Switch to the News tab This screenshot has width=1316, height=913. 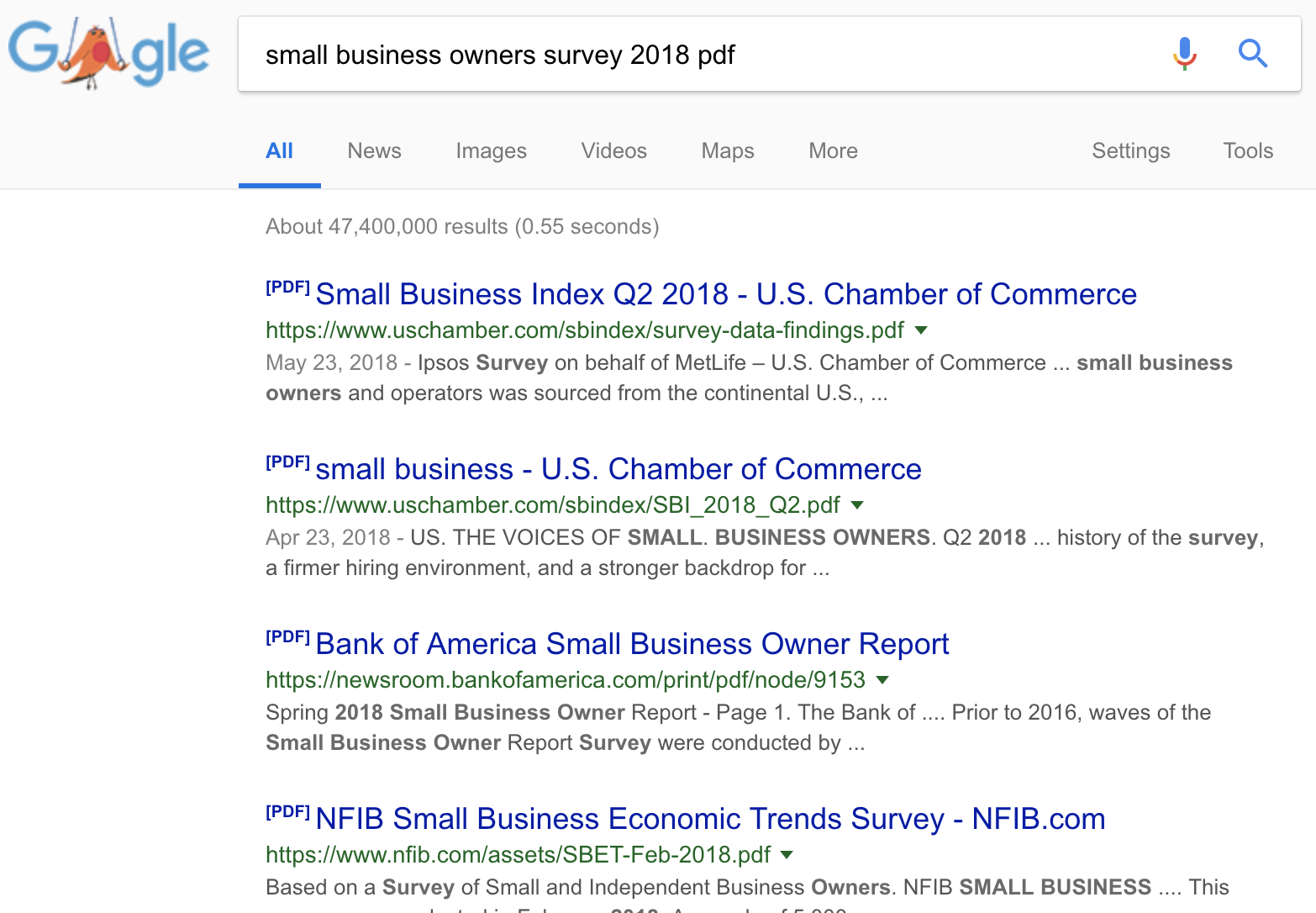tap(375, 150)
